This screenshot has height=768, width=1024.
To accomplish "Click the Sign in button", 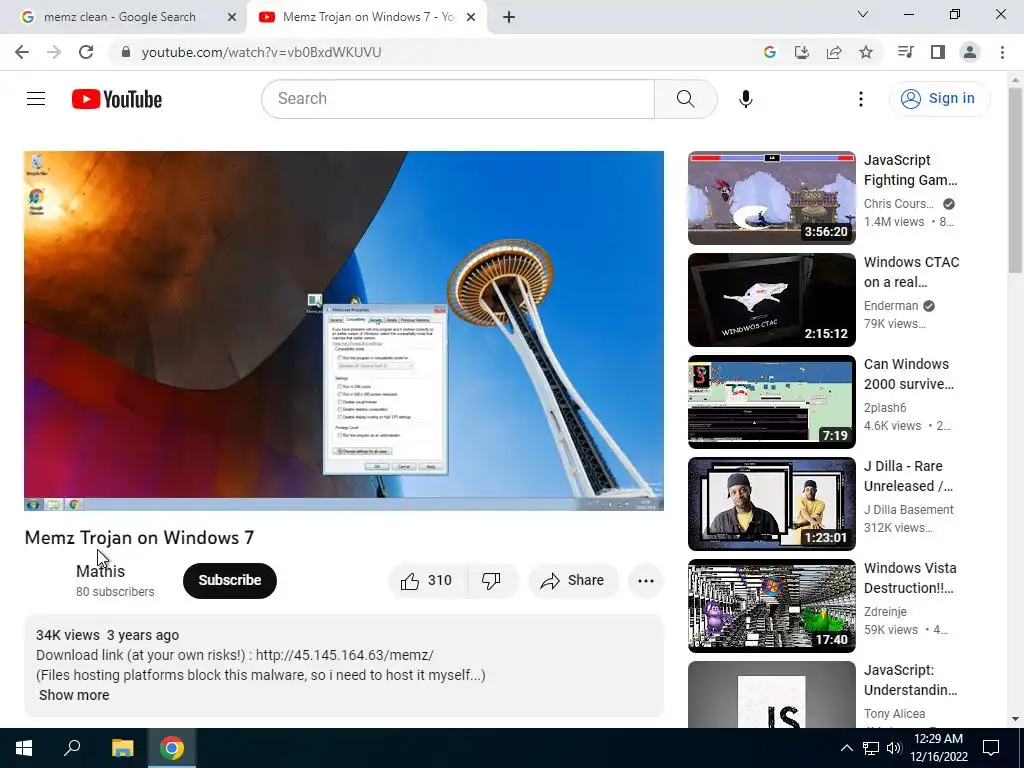I will tap(939, 99).
